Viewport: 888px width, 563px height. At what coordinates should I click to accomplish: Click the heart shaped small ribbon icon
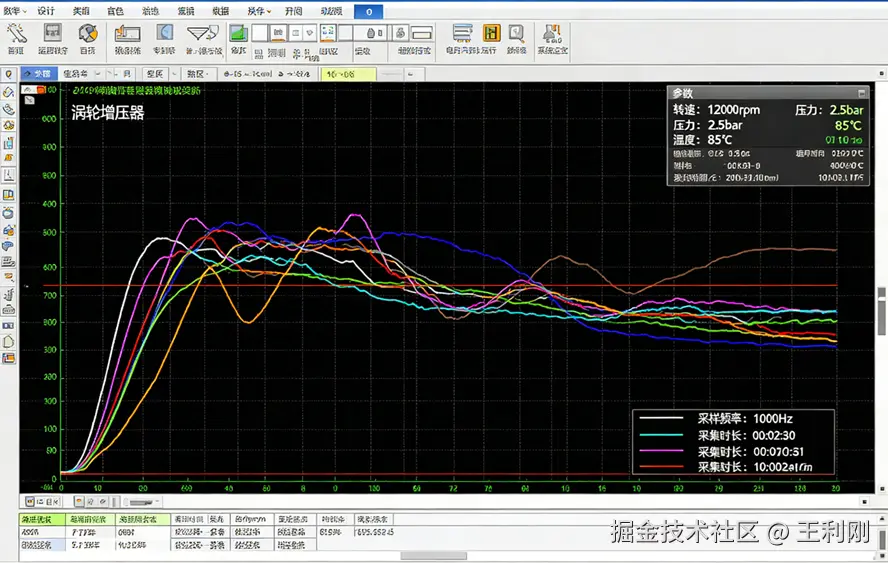click(x=310, y=33)
